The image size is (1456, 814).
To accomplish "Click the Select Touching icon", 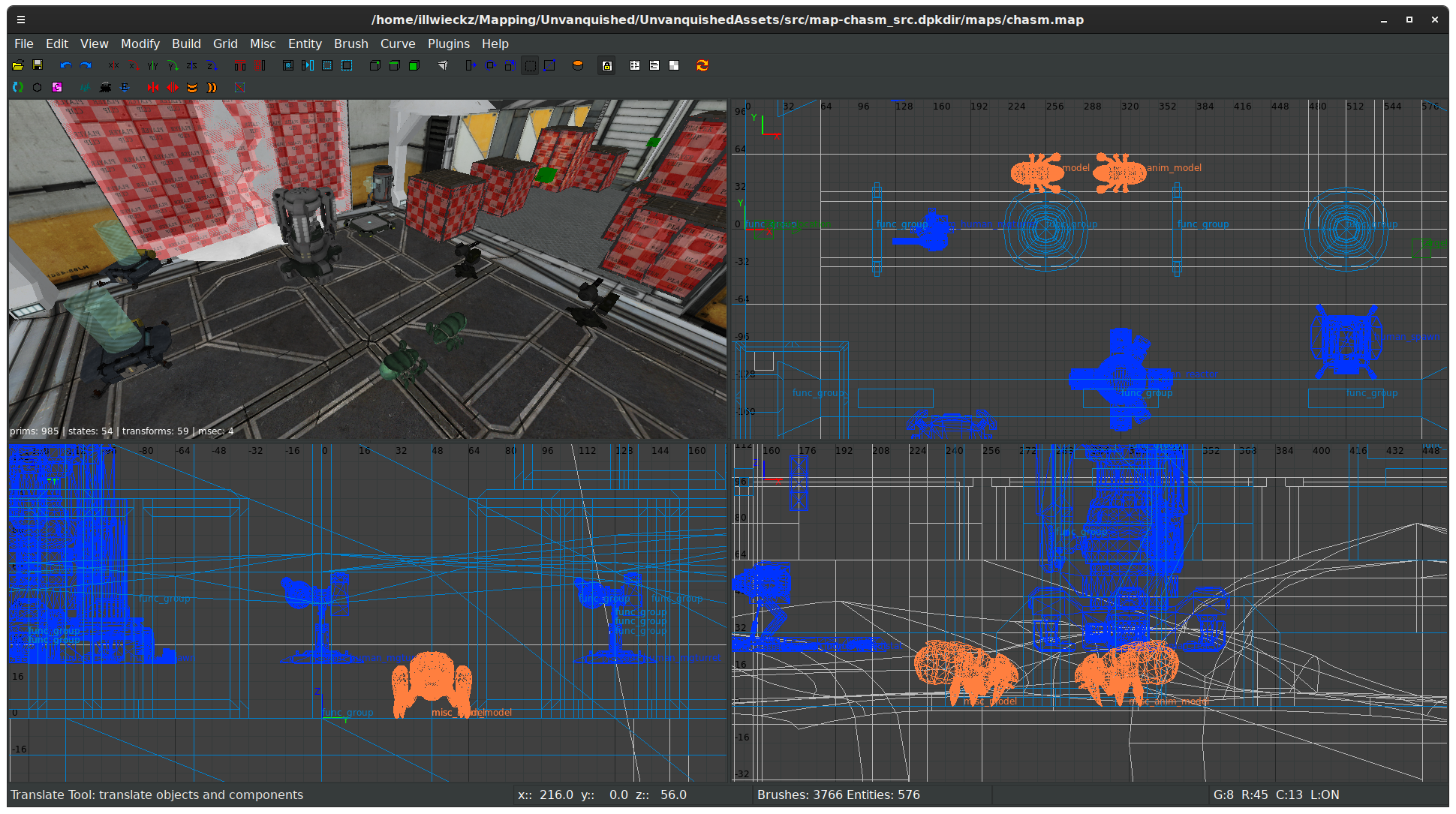I will pos(308,65).
